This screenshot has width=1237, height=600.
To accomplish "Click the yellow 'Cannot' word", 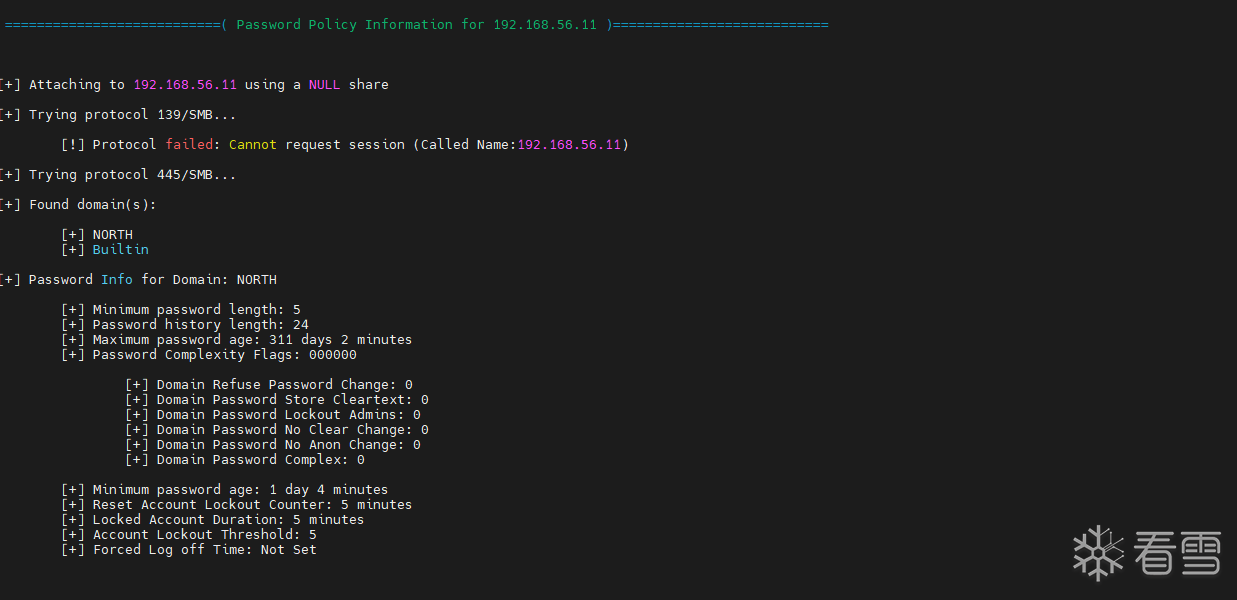I will pyautogui.click(x=253, y=145).
